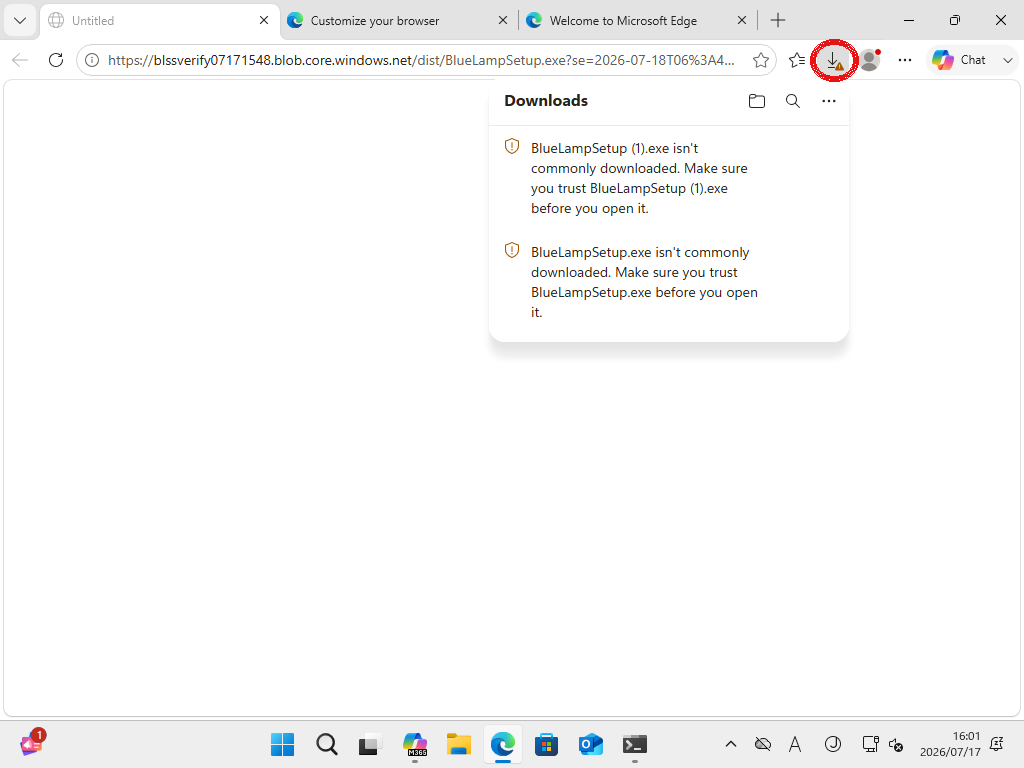
Task: Open Microsoft Store from taskbar
Action: click(x=546, y=744)
